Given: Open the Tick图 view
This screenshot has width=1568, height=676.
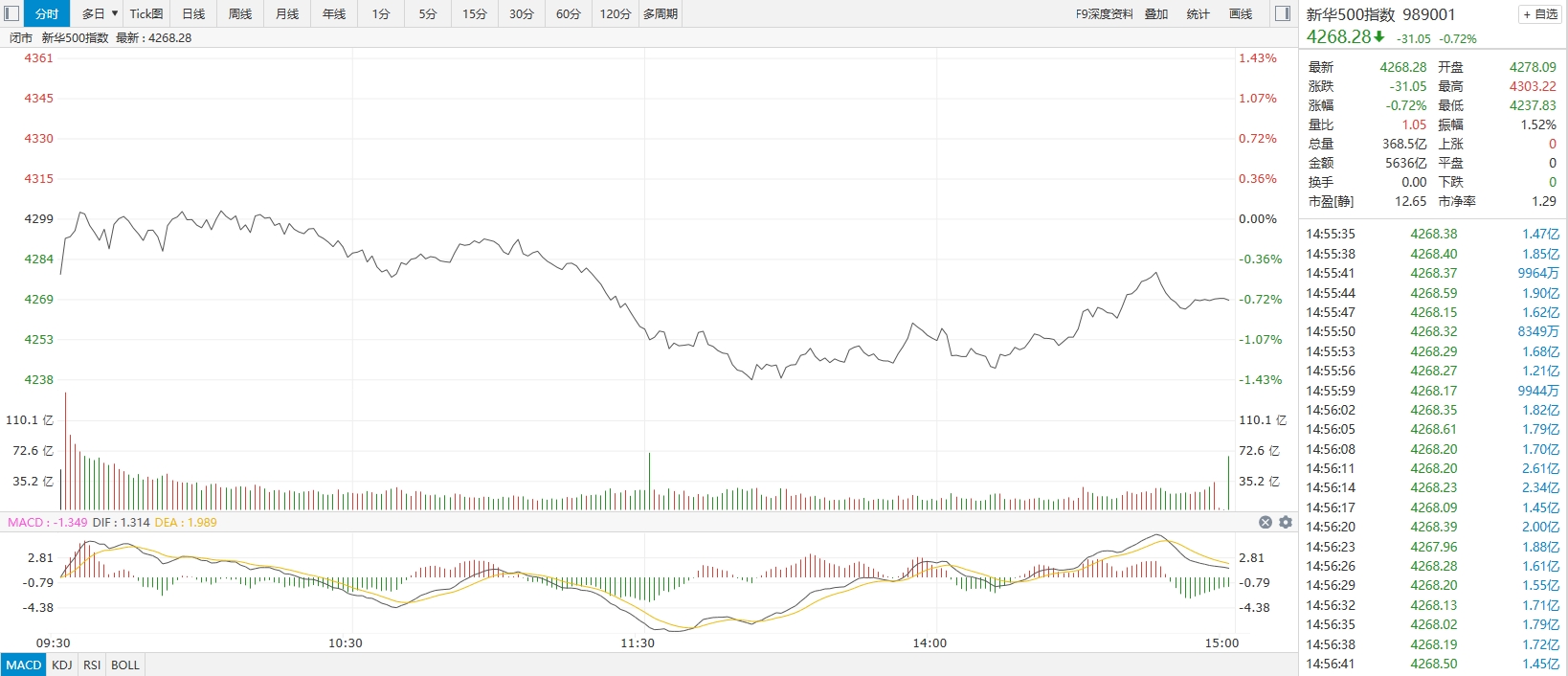Looking at the screenshot, I should coord(146,13).
